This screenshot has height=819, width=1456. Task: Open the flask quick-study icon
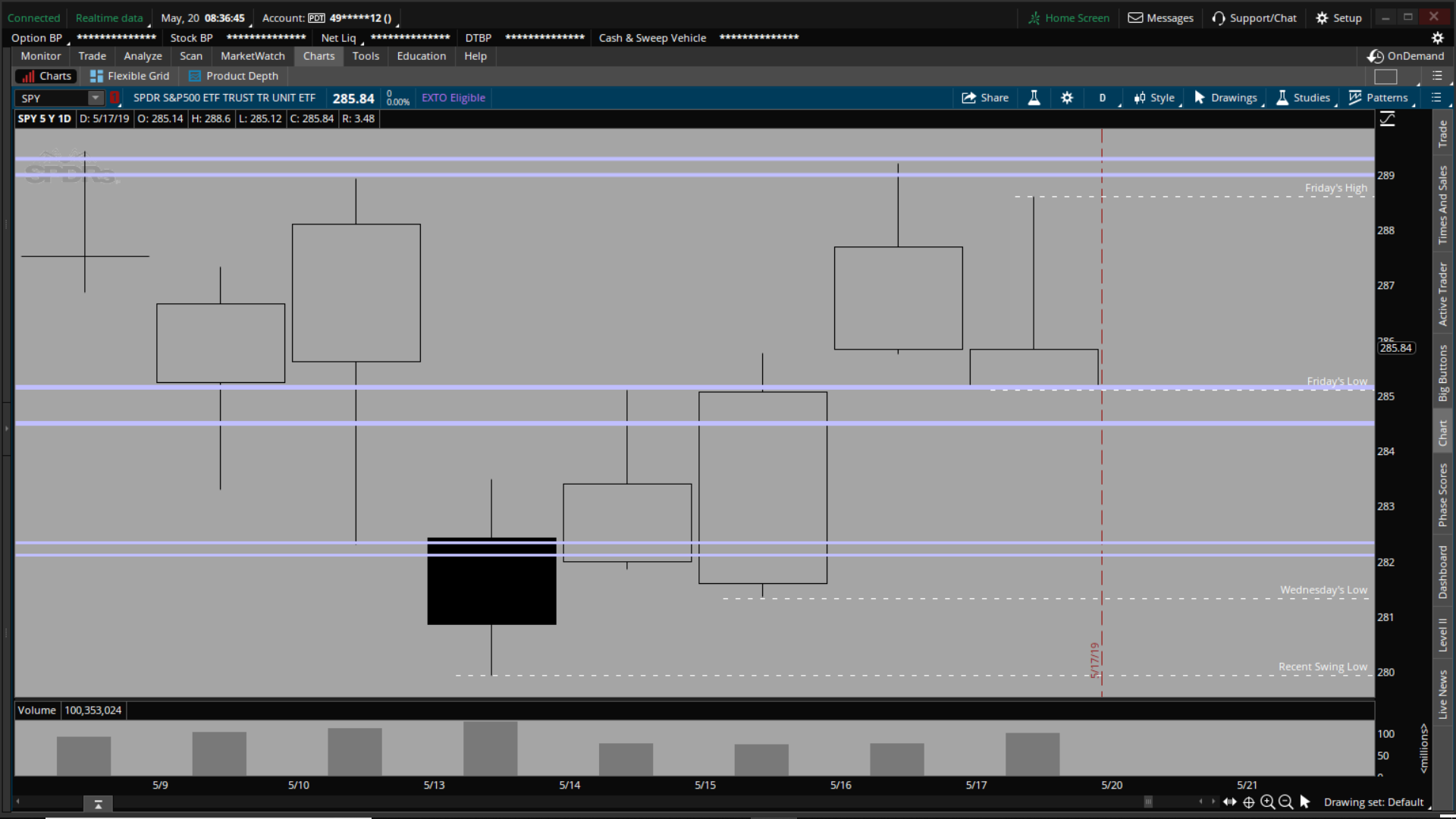(1034, 98)
